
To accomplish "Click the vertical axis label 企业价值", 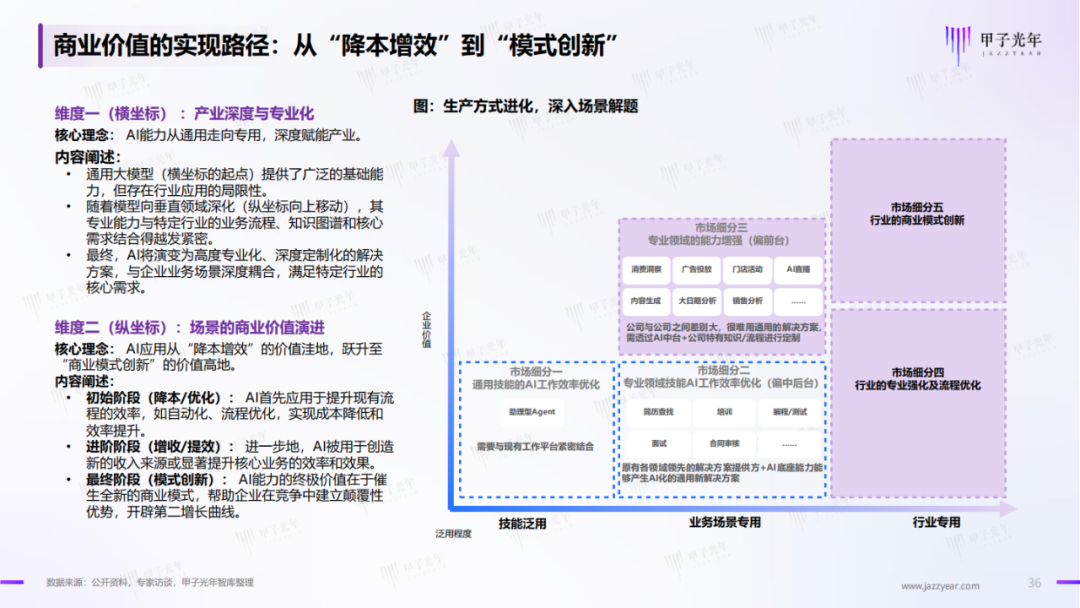I will coord(426,330).
